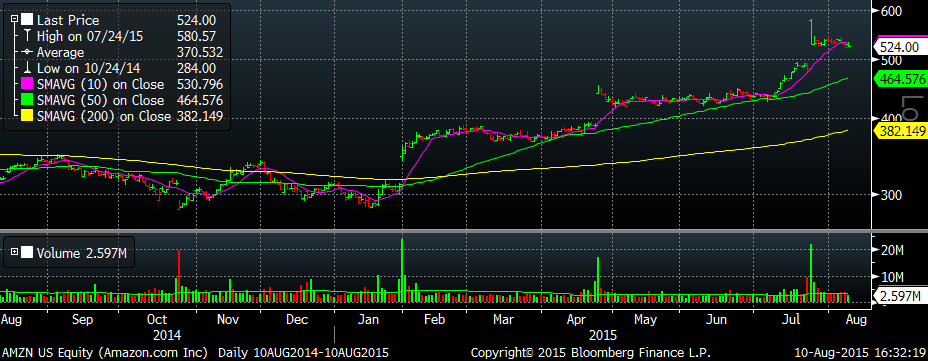Image resolution: width=928 pixels, height=361 pixels.
Task: Click the magenta SMAVG (10) color swatch
Action: tap(27, 84)
